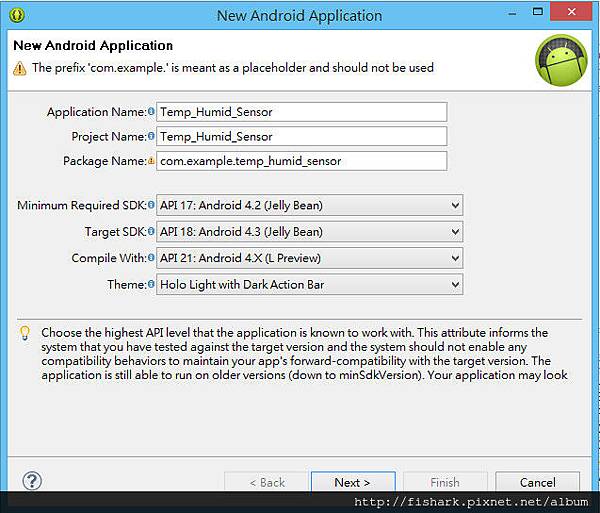Click the 'com.example.' placeholder warning text
Image resolution: width=600 pixels, height=513 pixels.
click(233, 68)
